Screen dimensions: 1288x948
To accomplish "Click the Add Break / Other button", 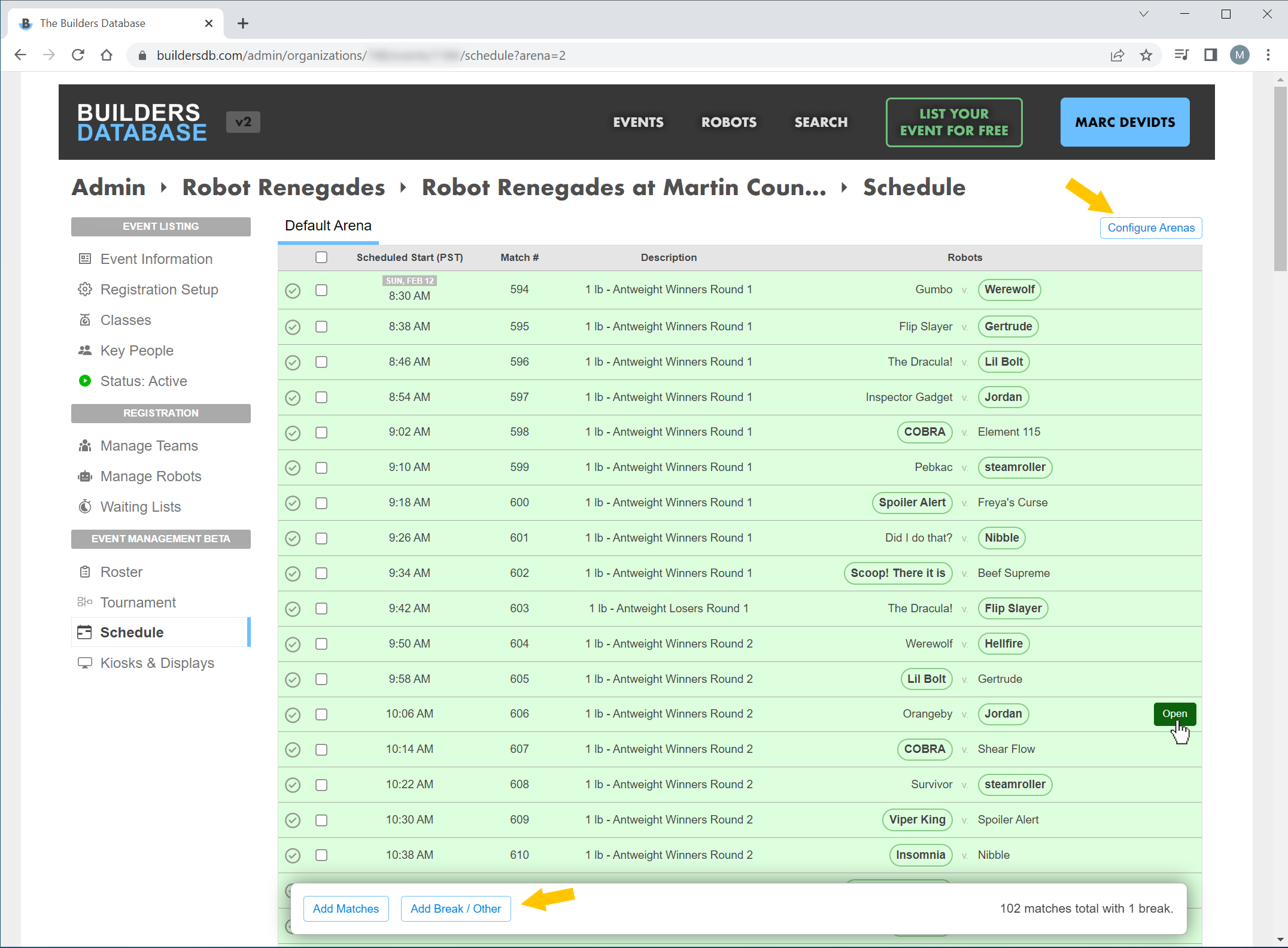I will point(455,908).
